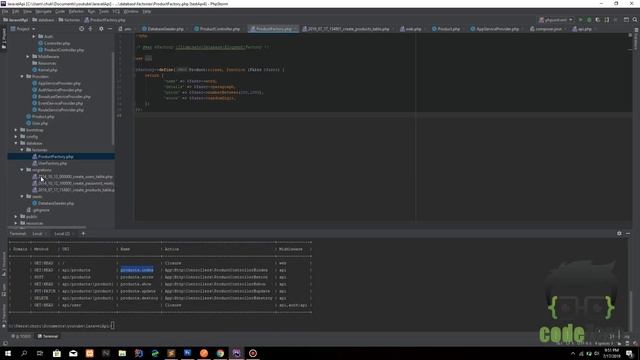Expand the public folder
The height and width of the screenshot is (360, 640).
(x=16, y=217)
